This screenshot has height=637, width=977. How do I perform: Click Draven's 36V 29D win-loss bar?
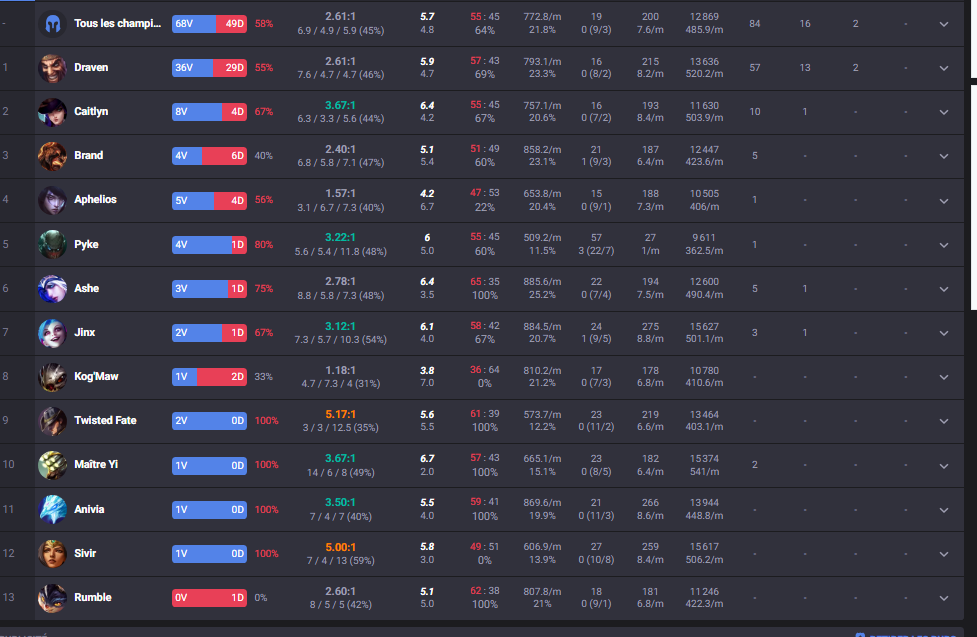[x=209, y=67]
